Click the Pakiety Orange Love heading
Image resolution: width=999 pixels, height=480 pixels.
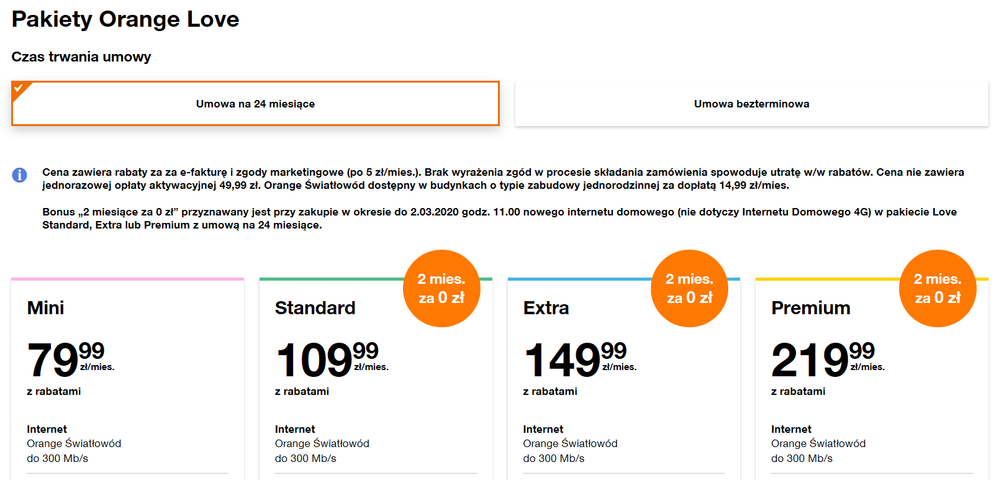point(125,19)
